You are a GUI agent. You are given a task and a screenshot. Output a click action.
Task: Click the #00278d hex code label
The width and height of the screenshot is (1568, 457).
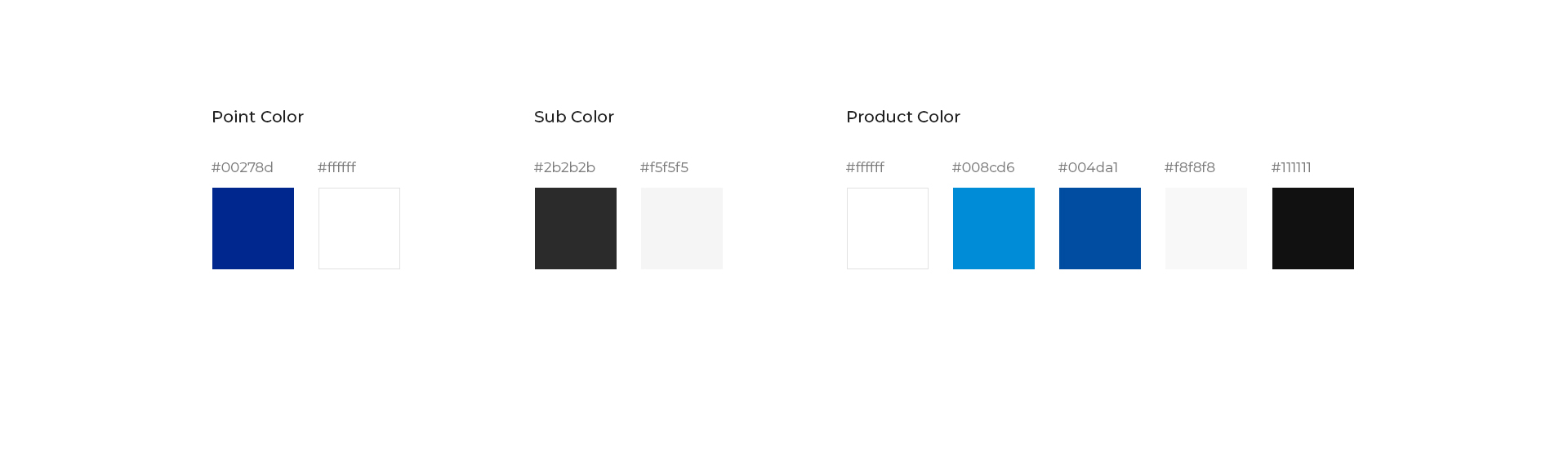pos(243,167)
